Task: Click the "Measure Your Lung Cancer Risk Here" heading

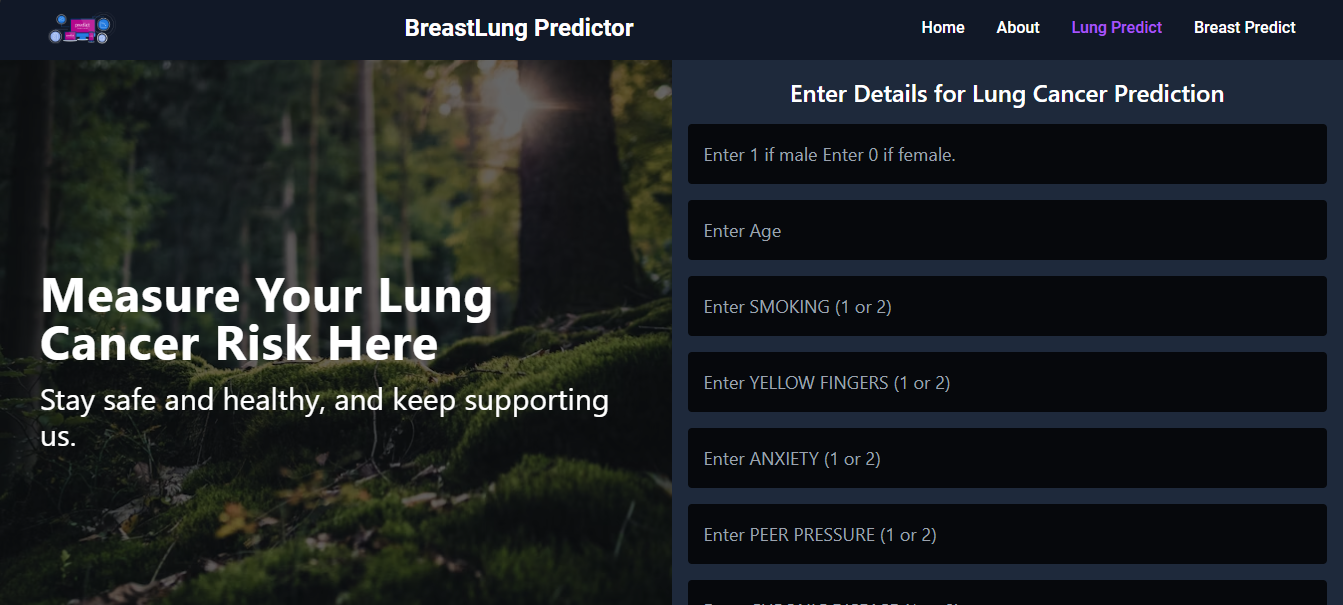Action: 266,320
